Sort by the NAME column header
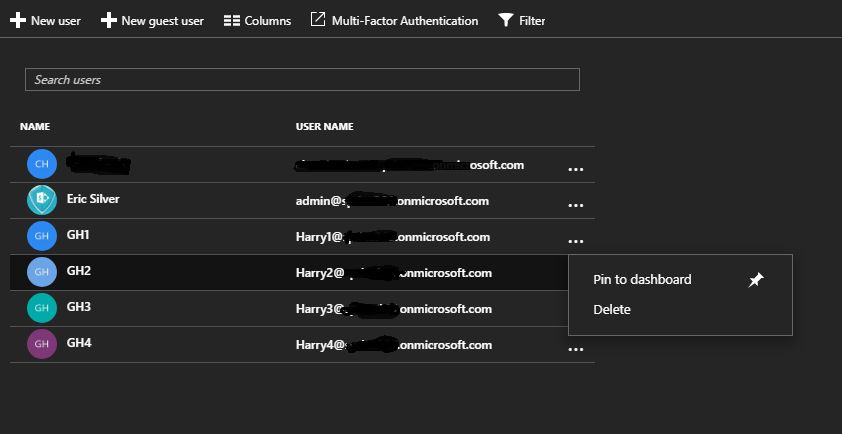This screenshot has height=434, width=842. (35, 127)
